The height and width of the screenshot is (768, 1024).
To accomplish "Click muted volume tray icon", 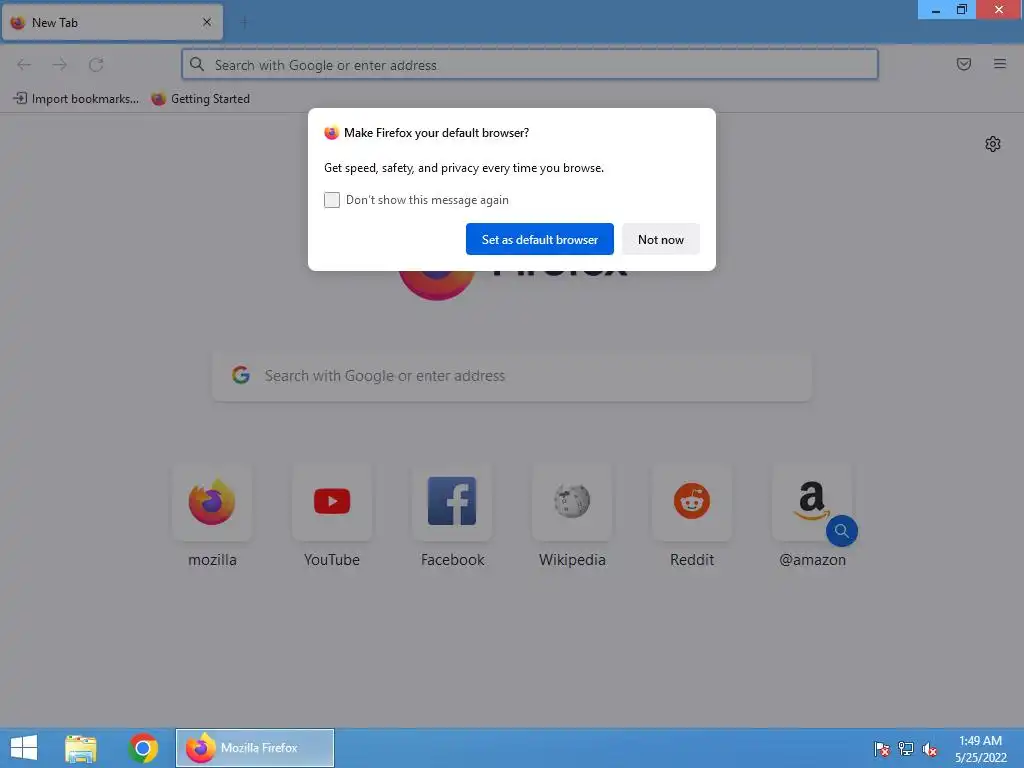I will (930, 749).
